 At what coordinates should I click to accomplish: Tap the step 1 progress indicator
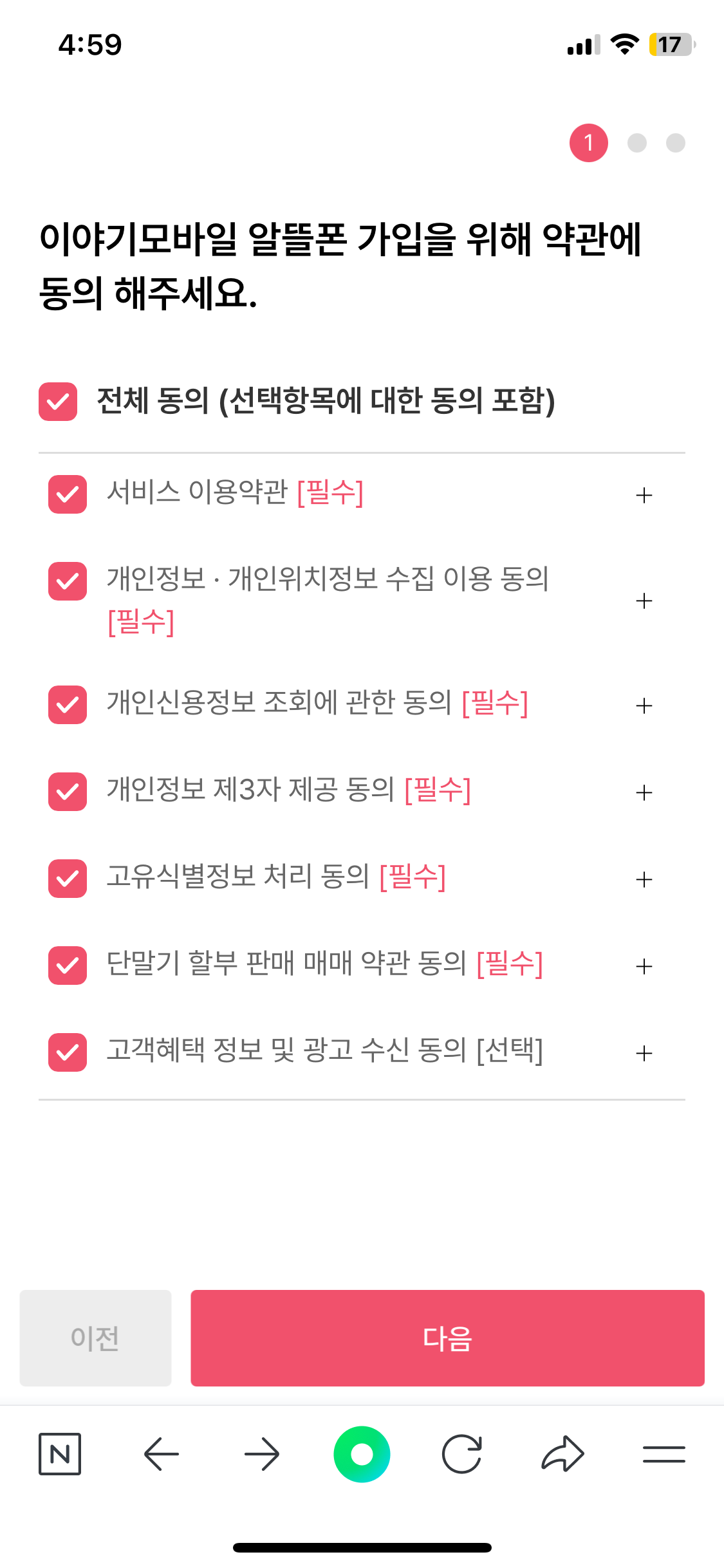tap(588, 143)
